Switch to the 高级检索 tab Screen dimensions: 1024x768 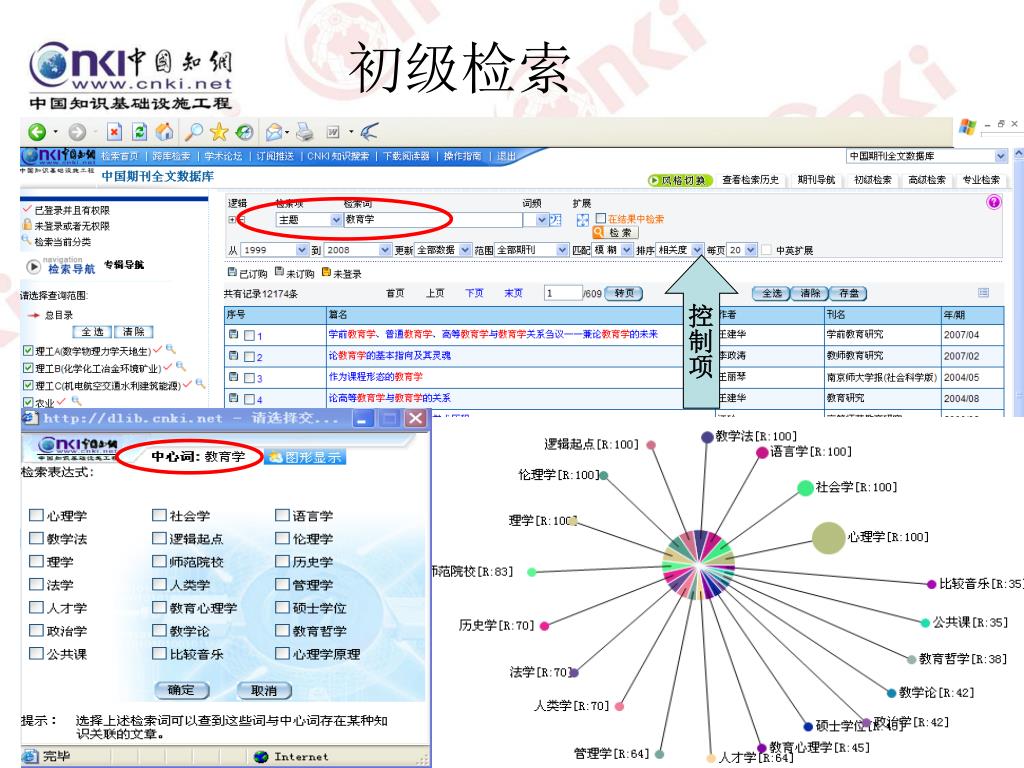click(927, 180)
